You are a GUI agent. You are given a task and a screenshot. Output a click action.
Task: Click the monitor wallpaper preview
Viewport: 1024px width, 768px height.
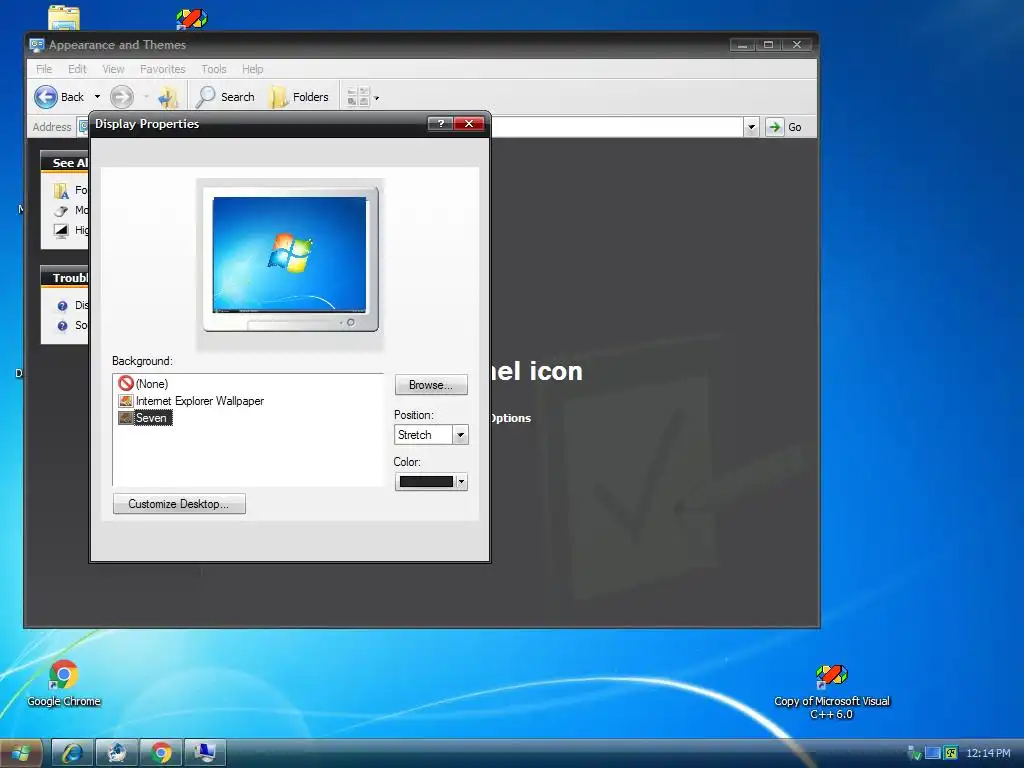tap(289, 255)
